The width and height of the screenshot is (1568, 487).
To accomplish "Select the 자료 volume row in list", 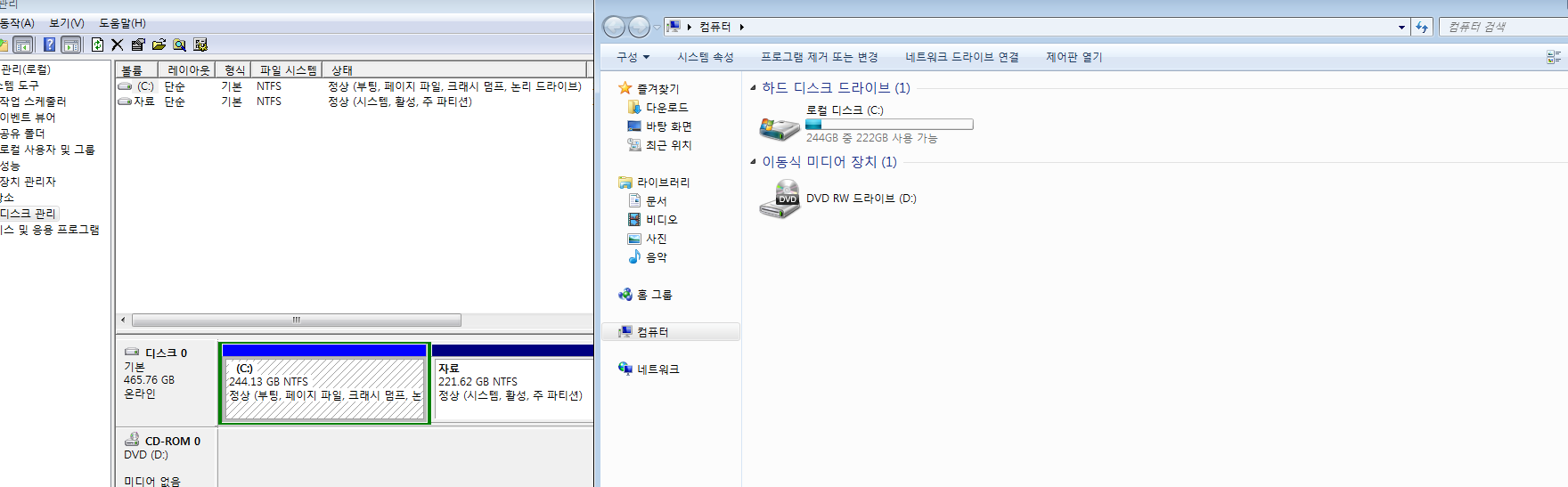I will point(353,101).
